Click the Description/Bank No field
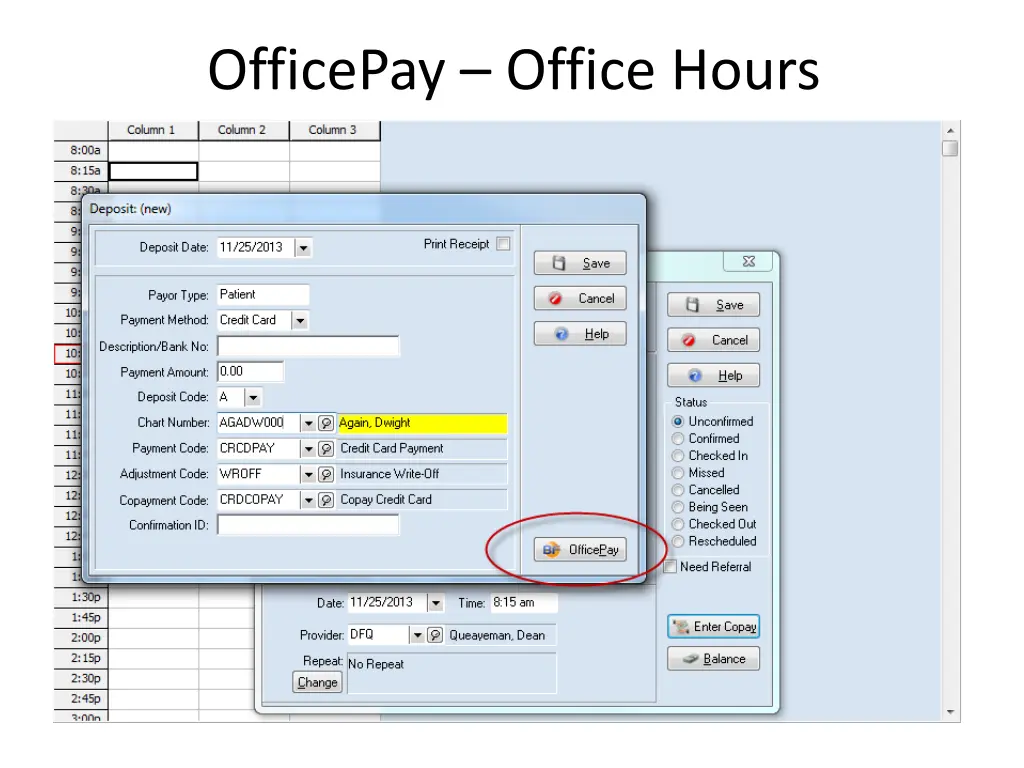1024x768 pixels. [308, 346]
